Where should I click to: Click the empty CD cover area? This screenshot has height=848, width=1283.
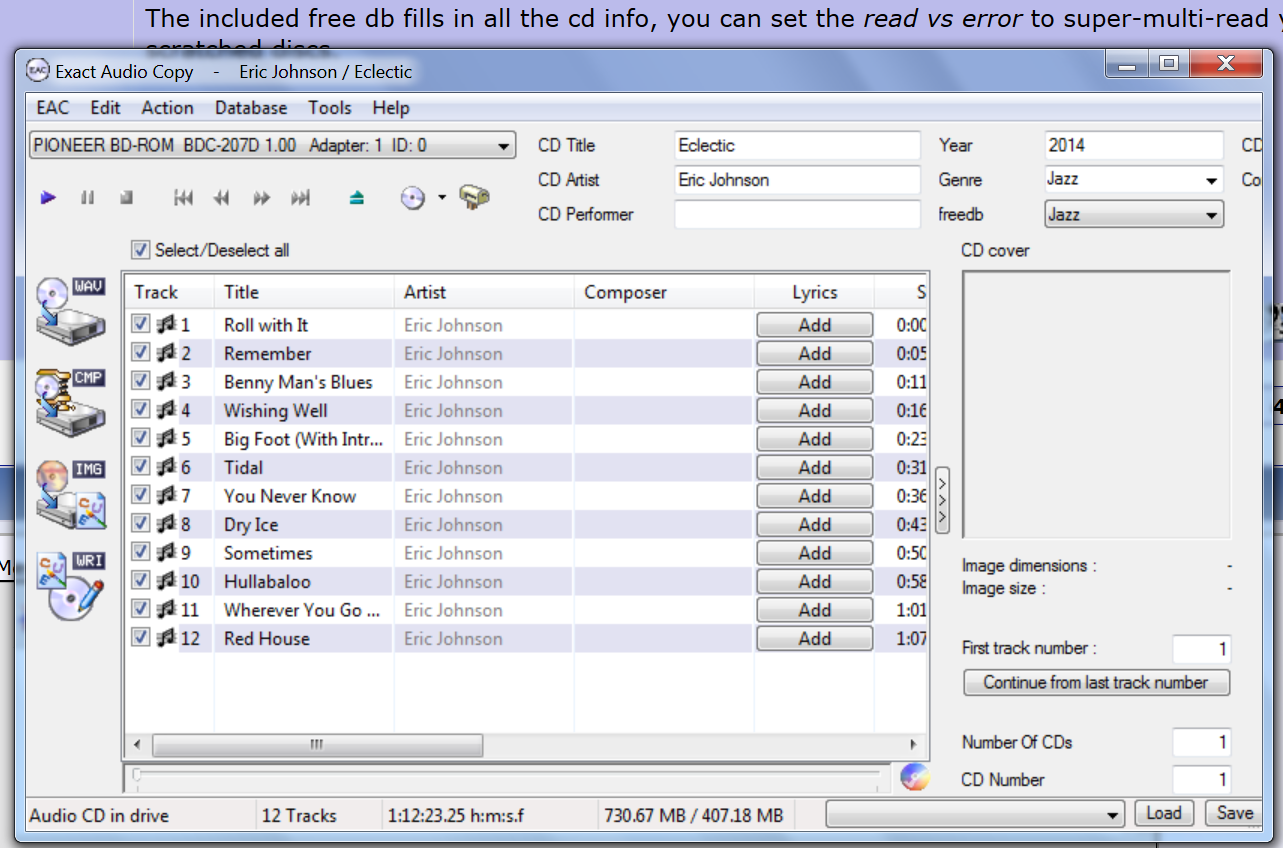point(1096,405)
